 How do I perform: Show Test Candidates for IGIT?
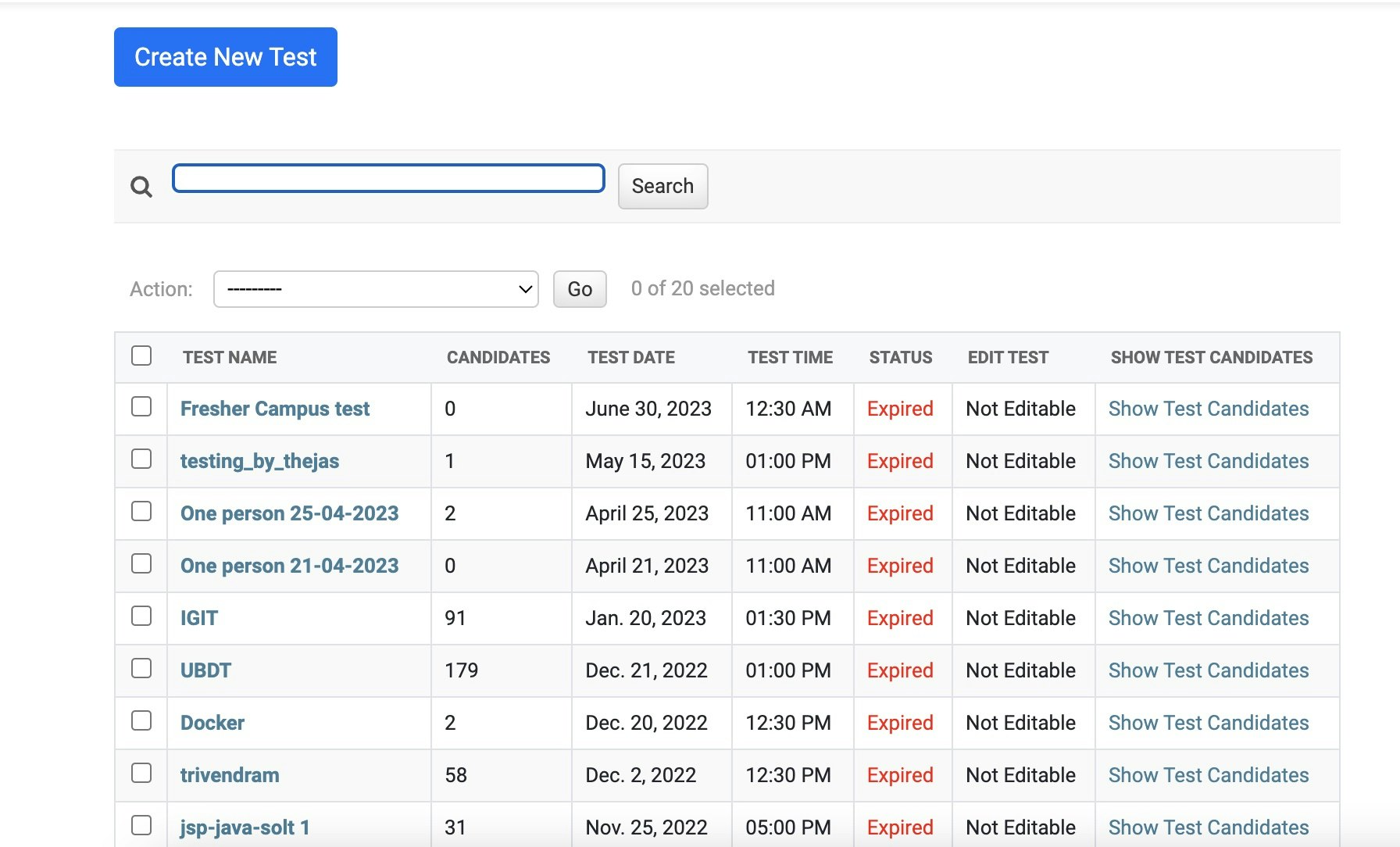coord(1209,618)
